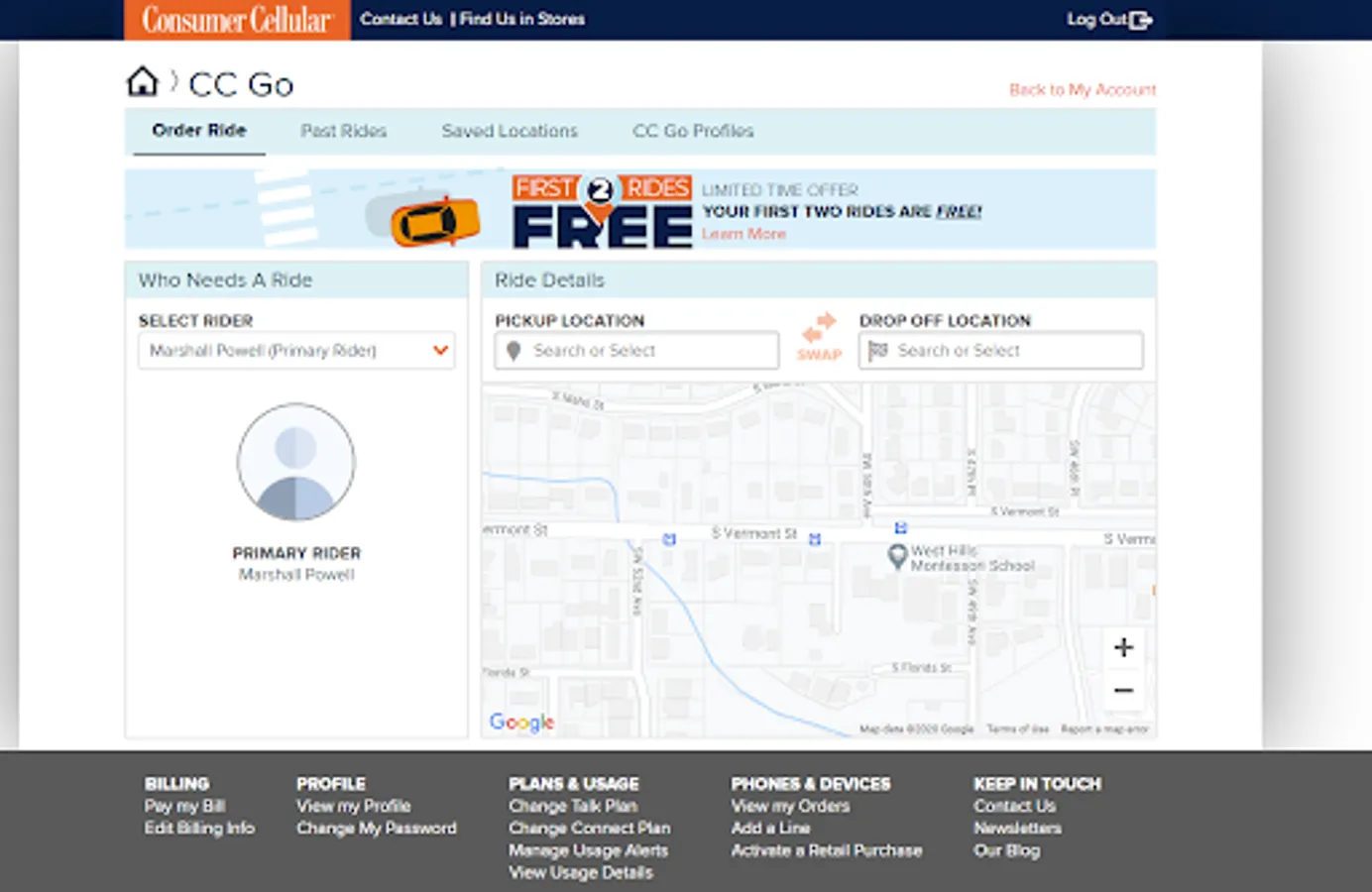Click the home icon breadcrumb

[143, 81]
